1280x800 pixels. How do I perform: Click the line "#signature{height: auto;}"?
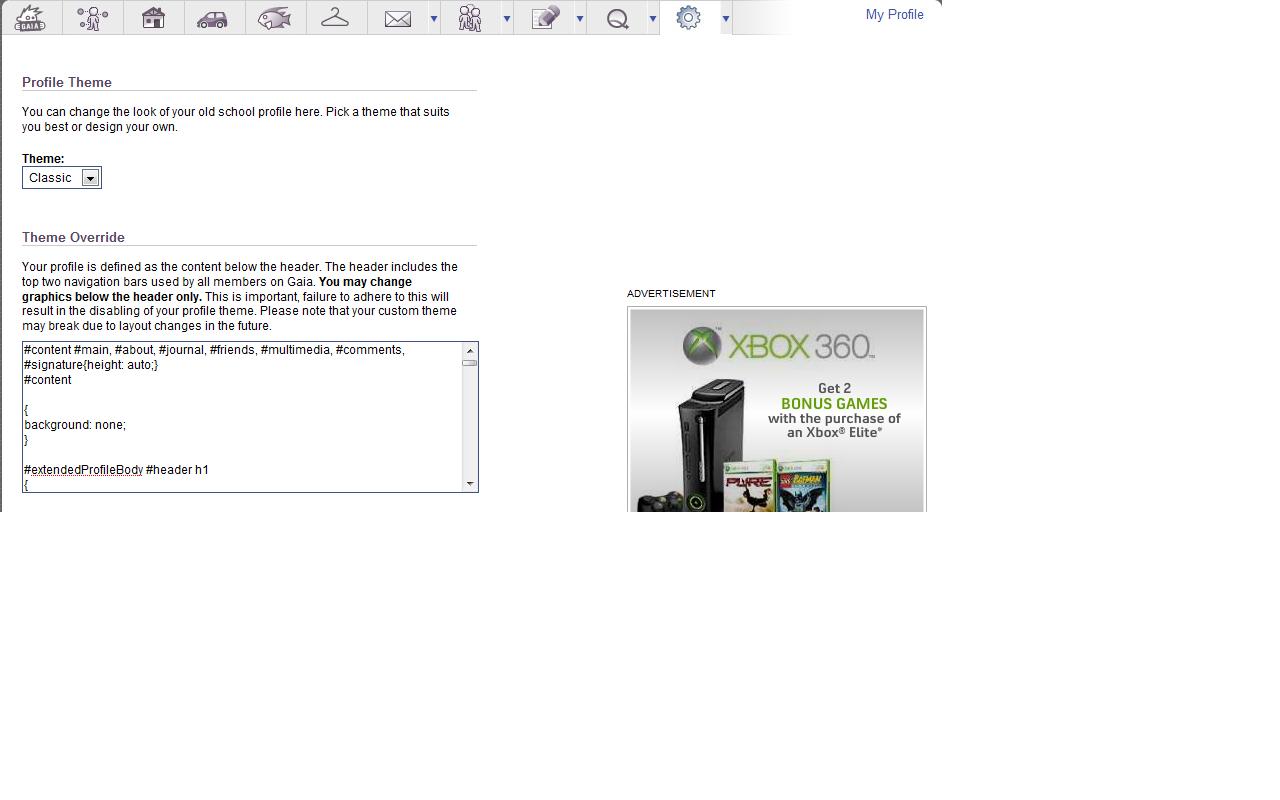click(91, 365)
